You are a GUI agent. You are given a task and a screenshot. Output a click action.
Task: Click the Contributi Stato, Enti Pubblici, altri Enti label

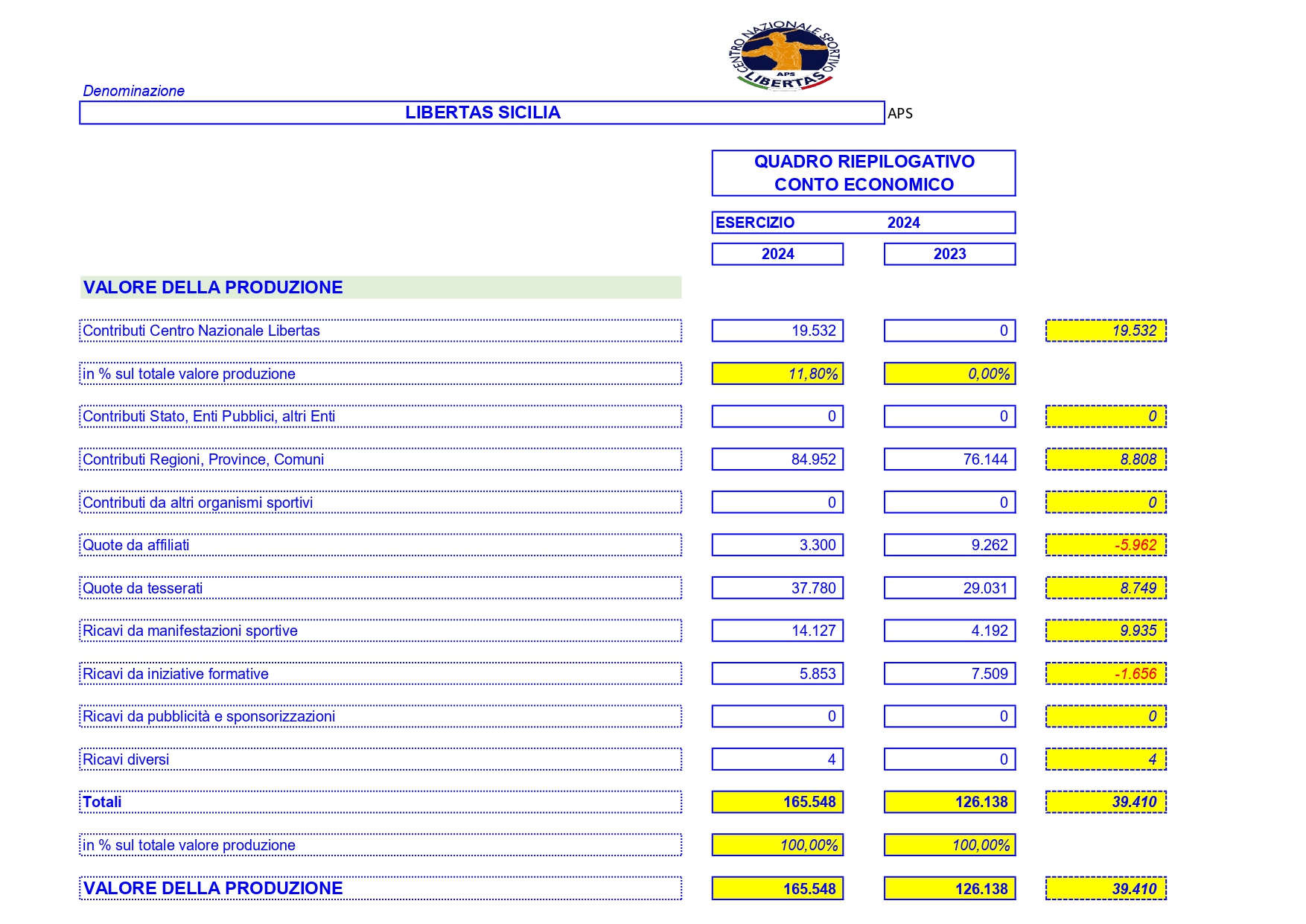click(380, 416)
